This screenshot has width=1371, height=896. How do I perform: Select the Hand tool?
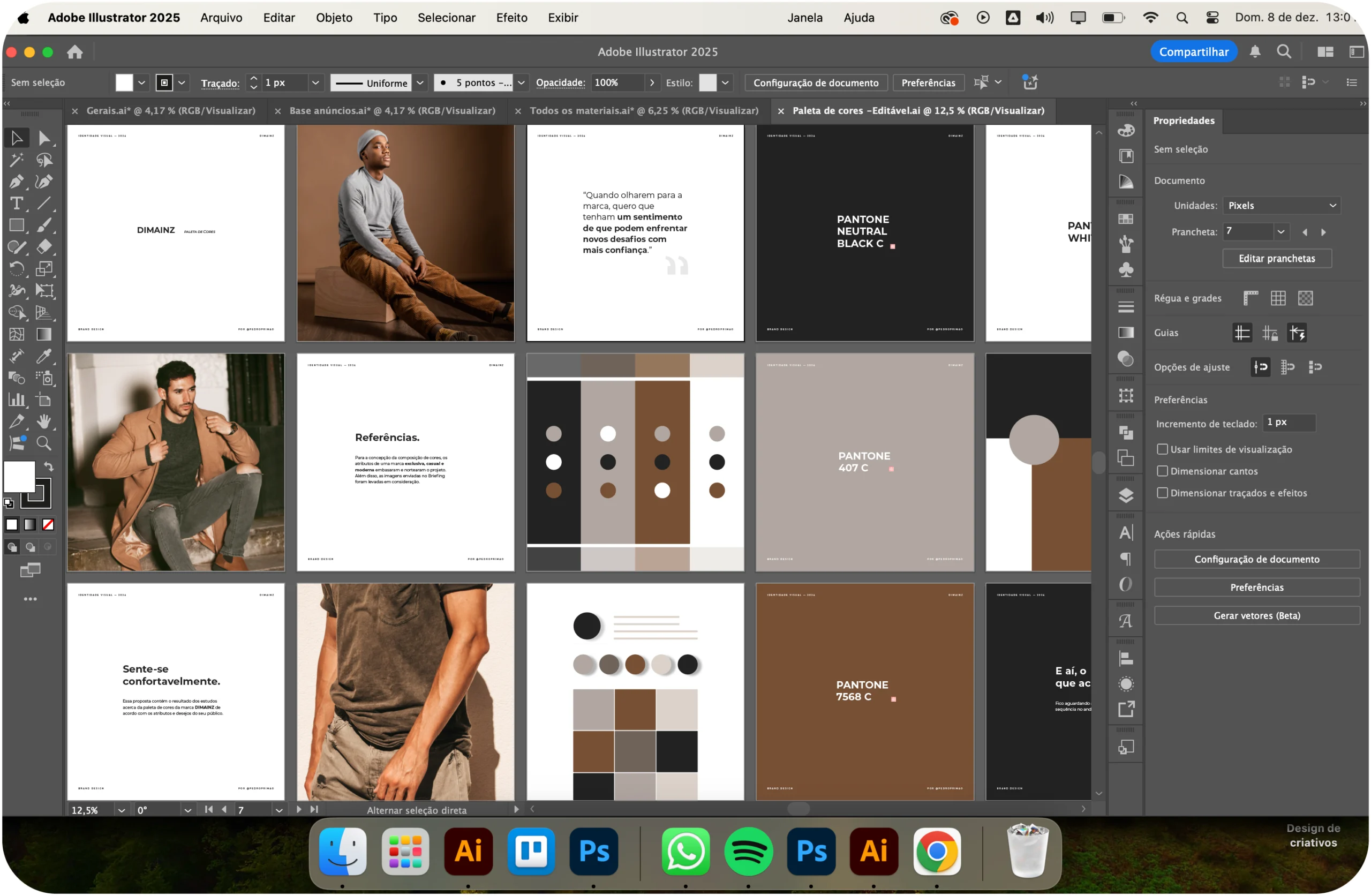click(44, 422)
